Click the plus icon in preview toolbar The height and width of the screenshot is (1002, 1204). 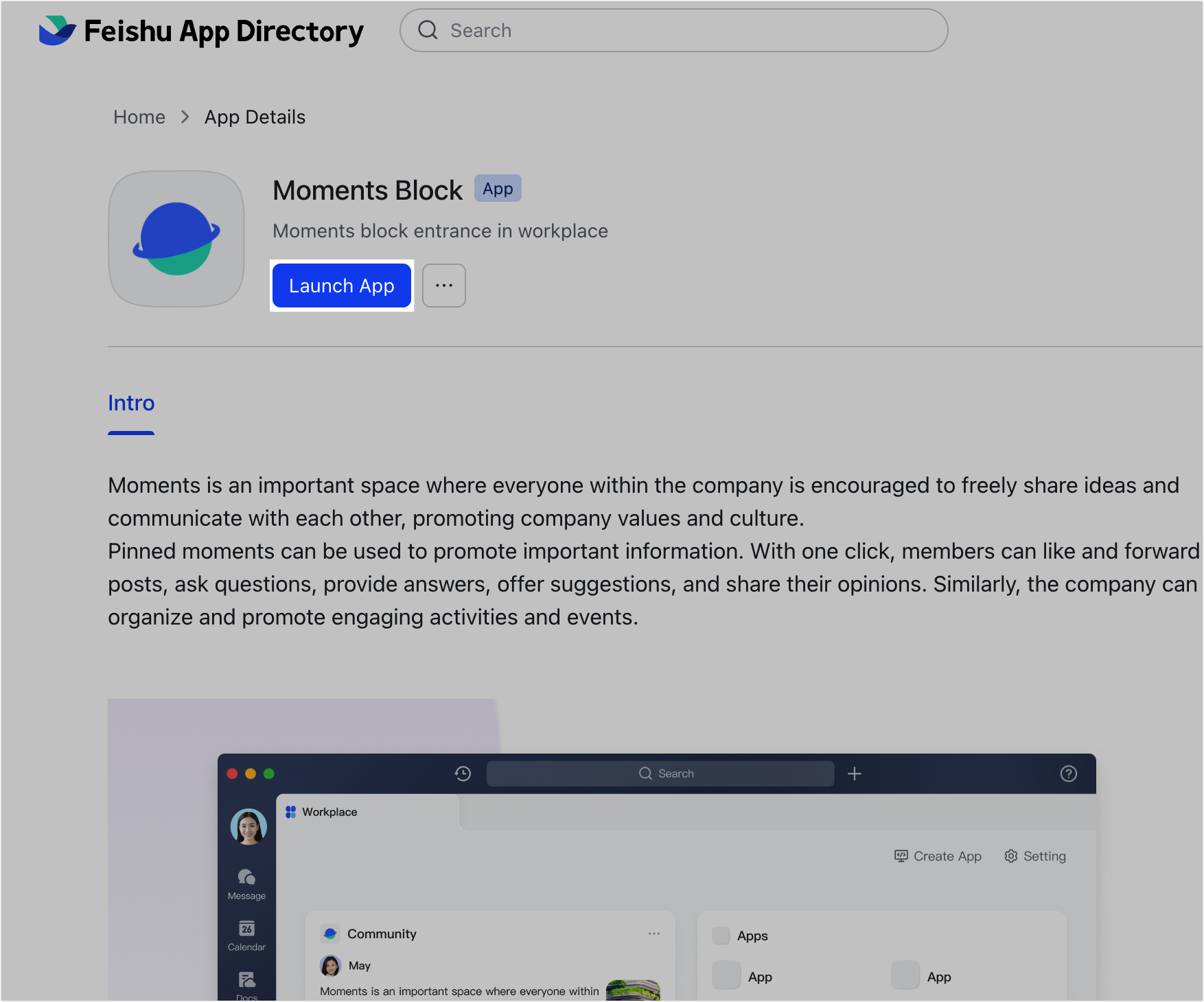point(855,774)
